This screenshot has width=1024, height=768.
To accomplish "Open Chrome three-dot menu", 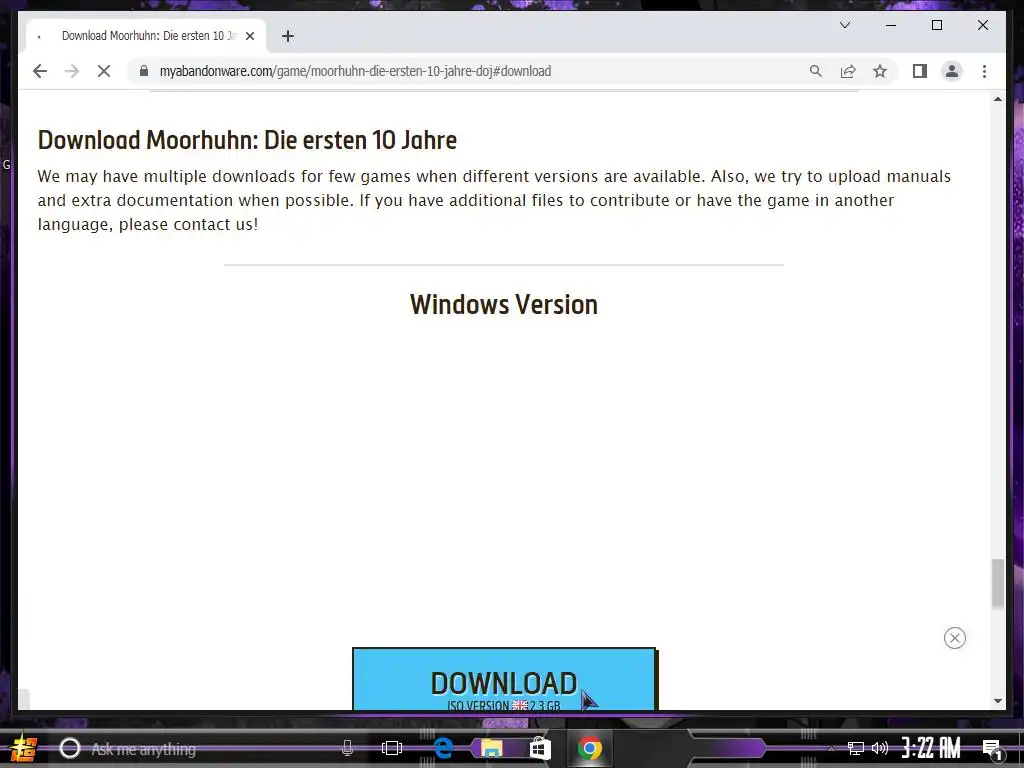I will (x=984, y=71).
